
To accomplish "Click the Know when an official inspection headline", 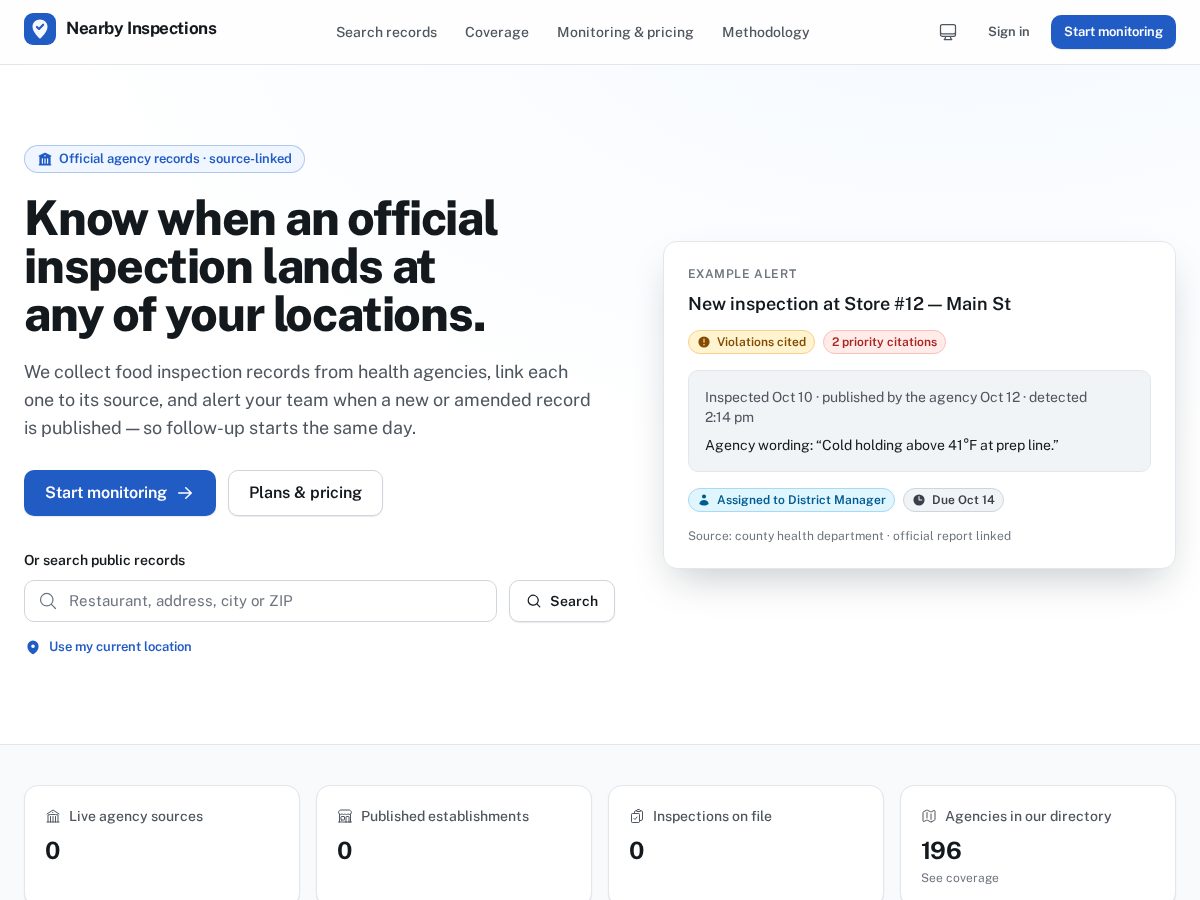I will (260, 266).
